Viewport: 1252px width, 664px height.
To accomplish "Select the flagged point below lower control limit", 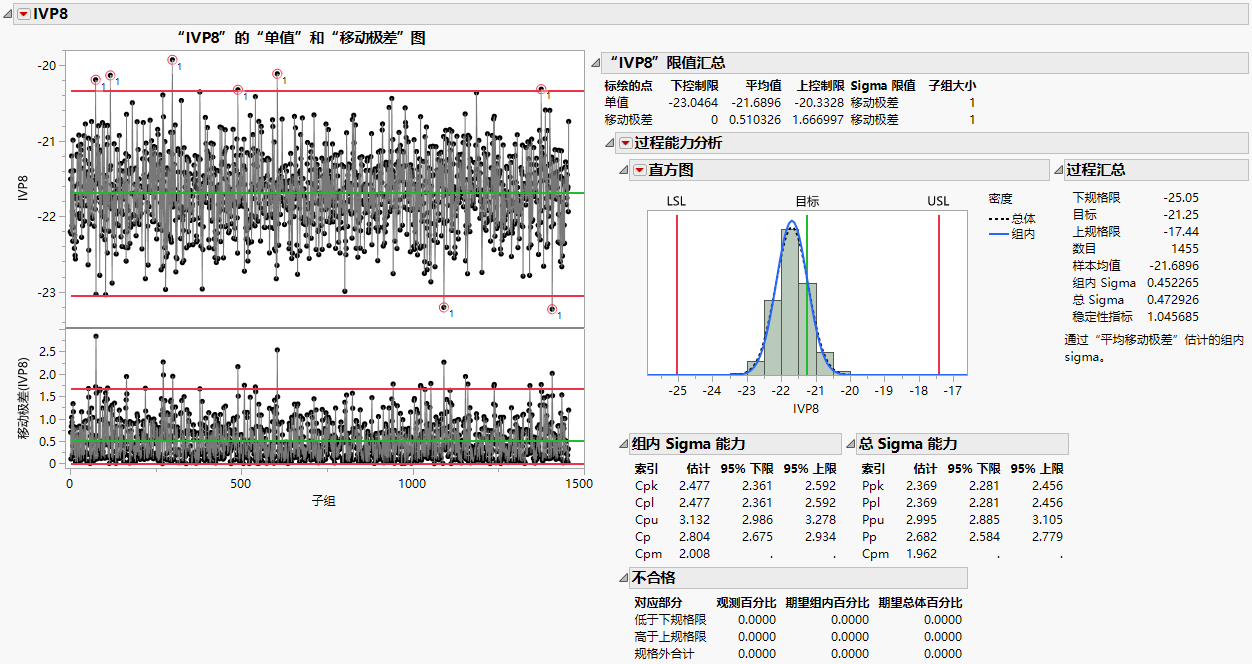I will (x=444, y=306).
